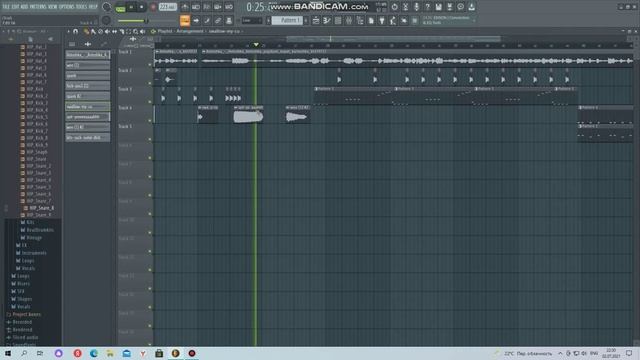Open the Playlist options menu arrow

click(x=69, y=31)
